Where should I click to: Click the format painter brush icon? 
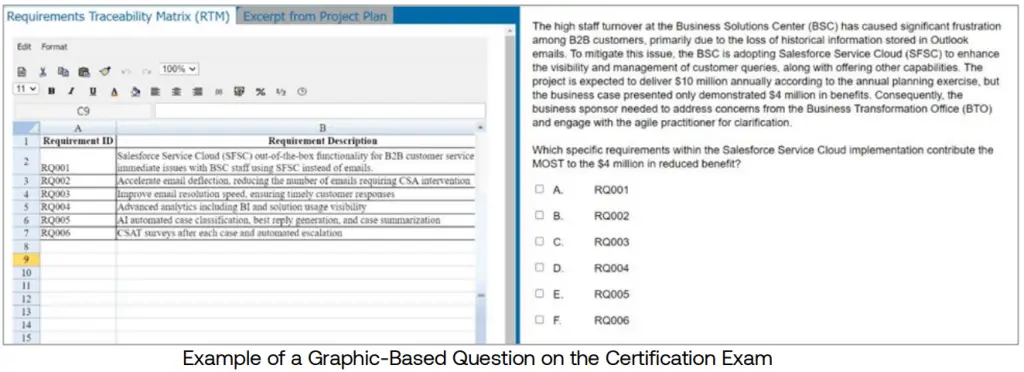tap(104, 70)
